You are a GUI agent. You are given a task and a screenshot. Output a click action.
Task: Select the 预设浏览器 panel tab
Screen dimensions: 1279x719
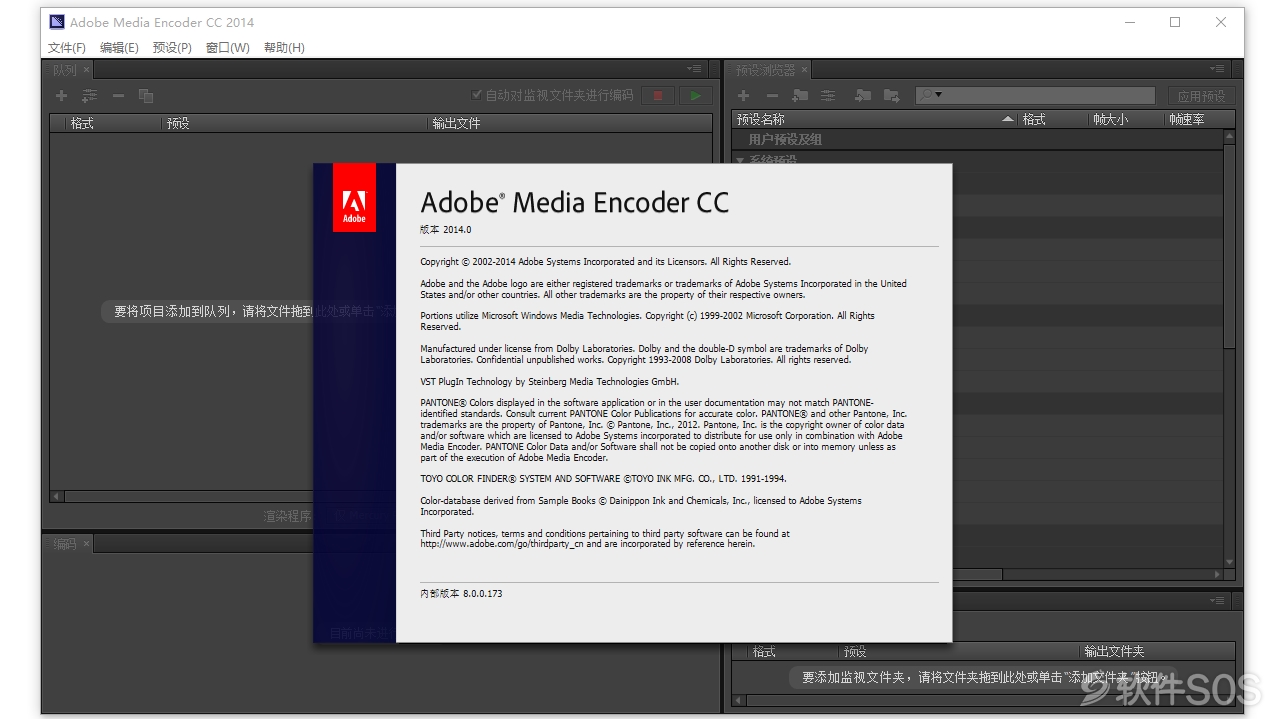[766, 70]
